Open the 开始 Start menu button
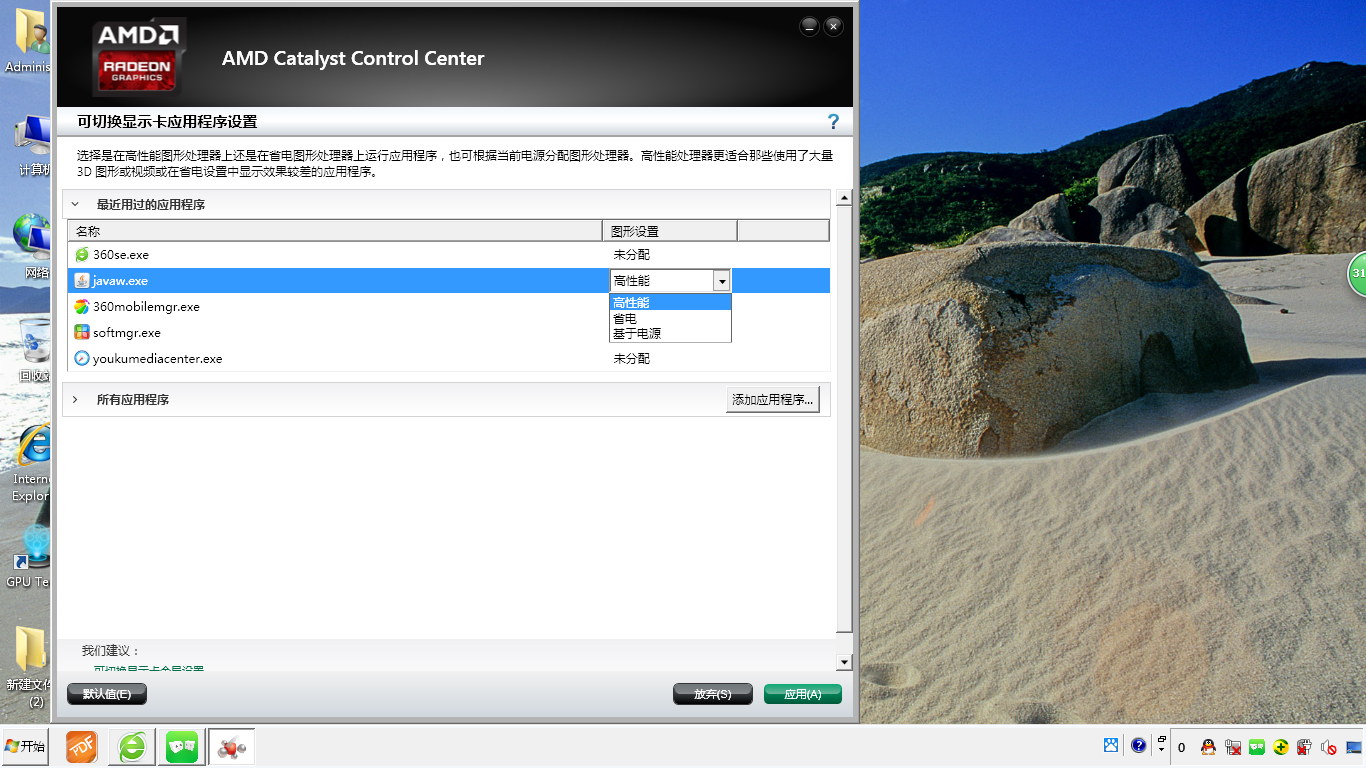 pyautogui.click(x=24, y=746)
